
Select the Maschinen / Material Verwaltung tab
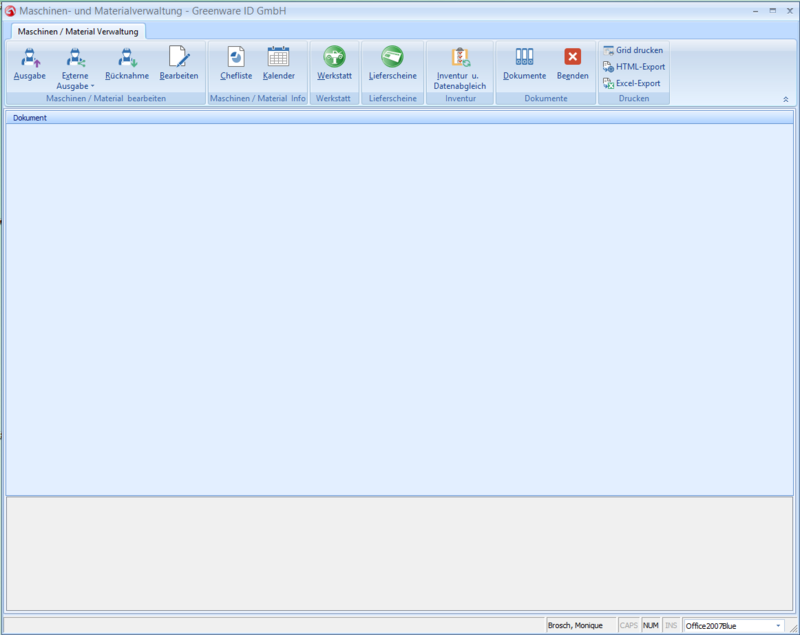click(78, 32)
